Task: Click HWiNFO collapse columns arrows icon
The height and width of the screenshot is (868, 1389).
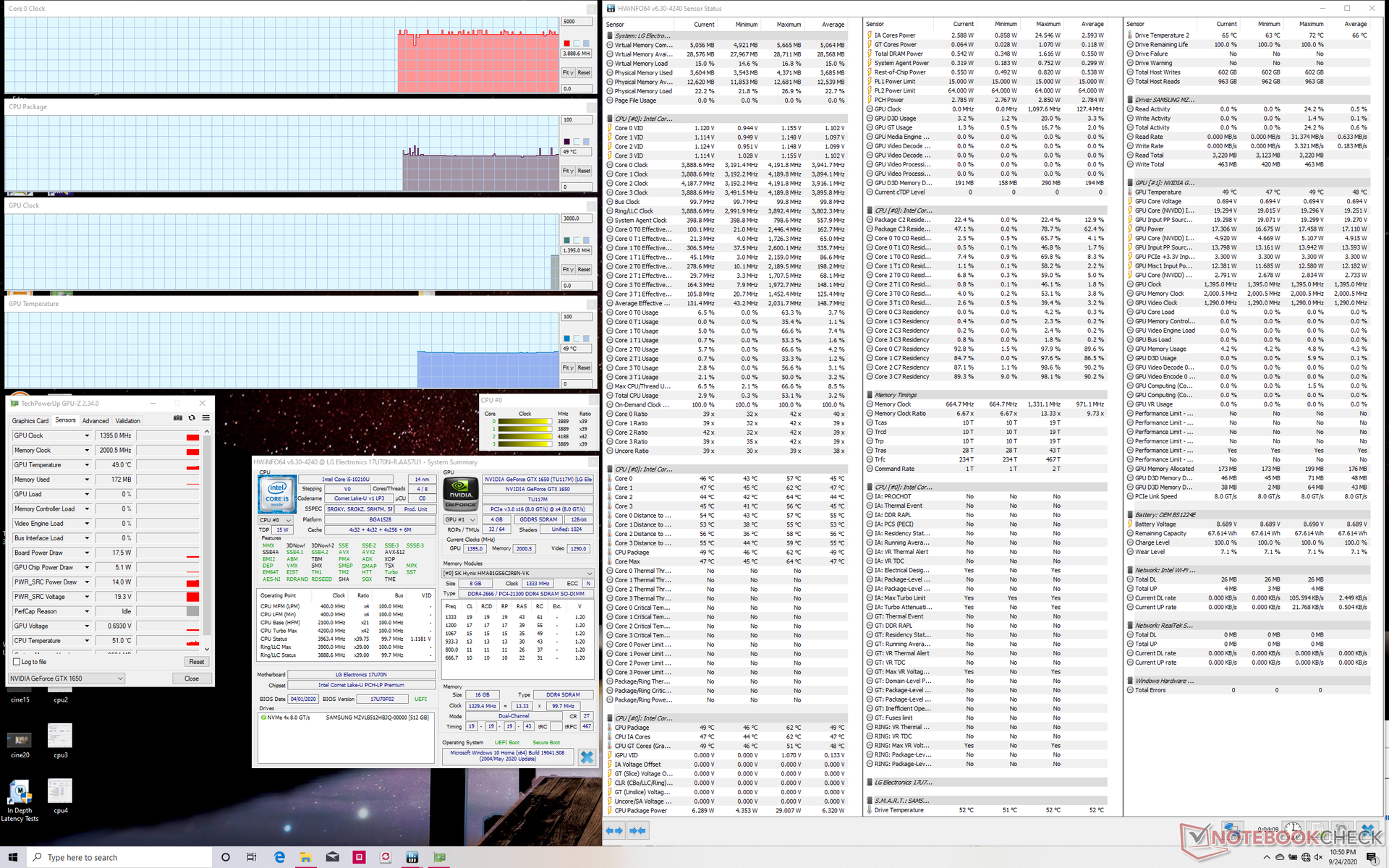Action: (x=637, y=831)
